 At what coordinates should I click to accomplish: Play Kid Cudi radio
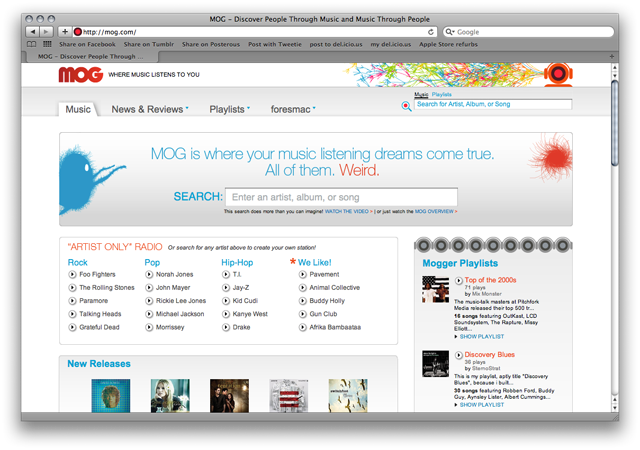pos(226,301)
